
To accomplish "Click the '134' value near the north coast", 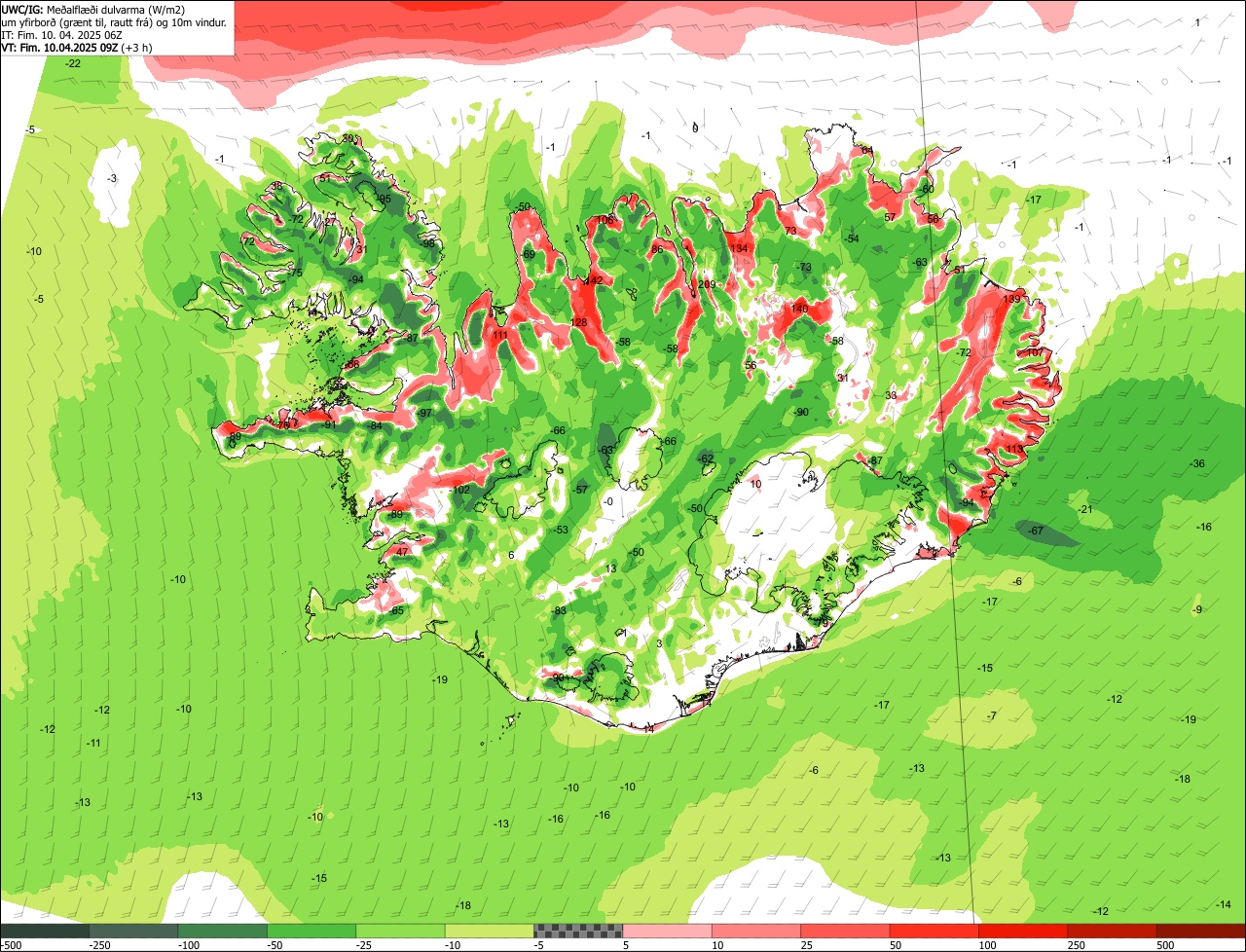I will click(740, 248).
